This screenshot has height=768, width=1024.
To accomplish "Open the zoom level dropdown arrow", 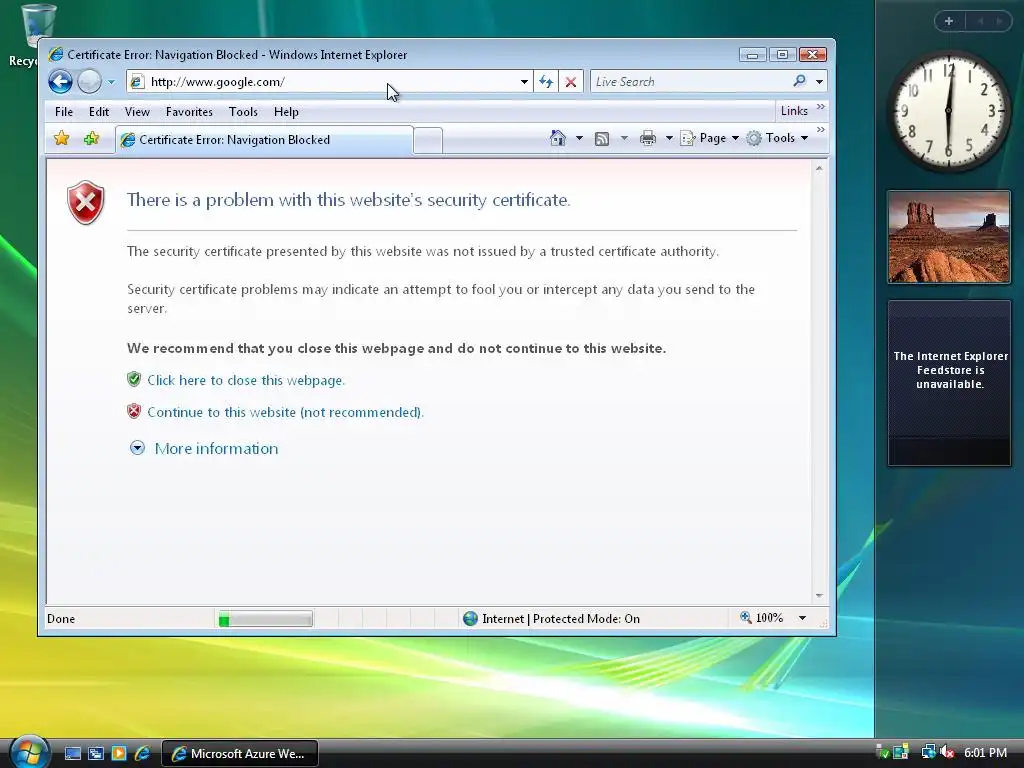I will pos(802,618).
